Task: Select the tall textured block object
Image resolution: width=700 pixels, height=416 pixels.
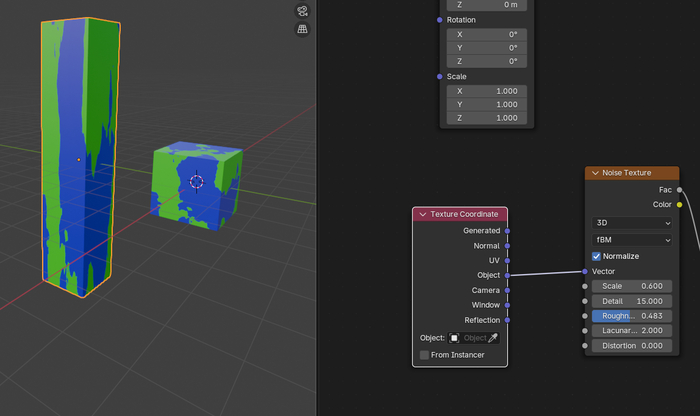Action: (x=80, y=160)
